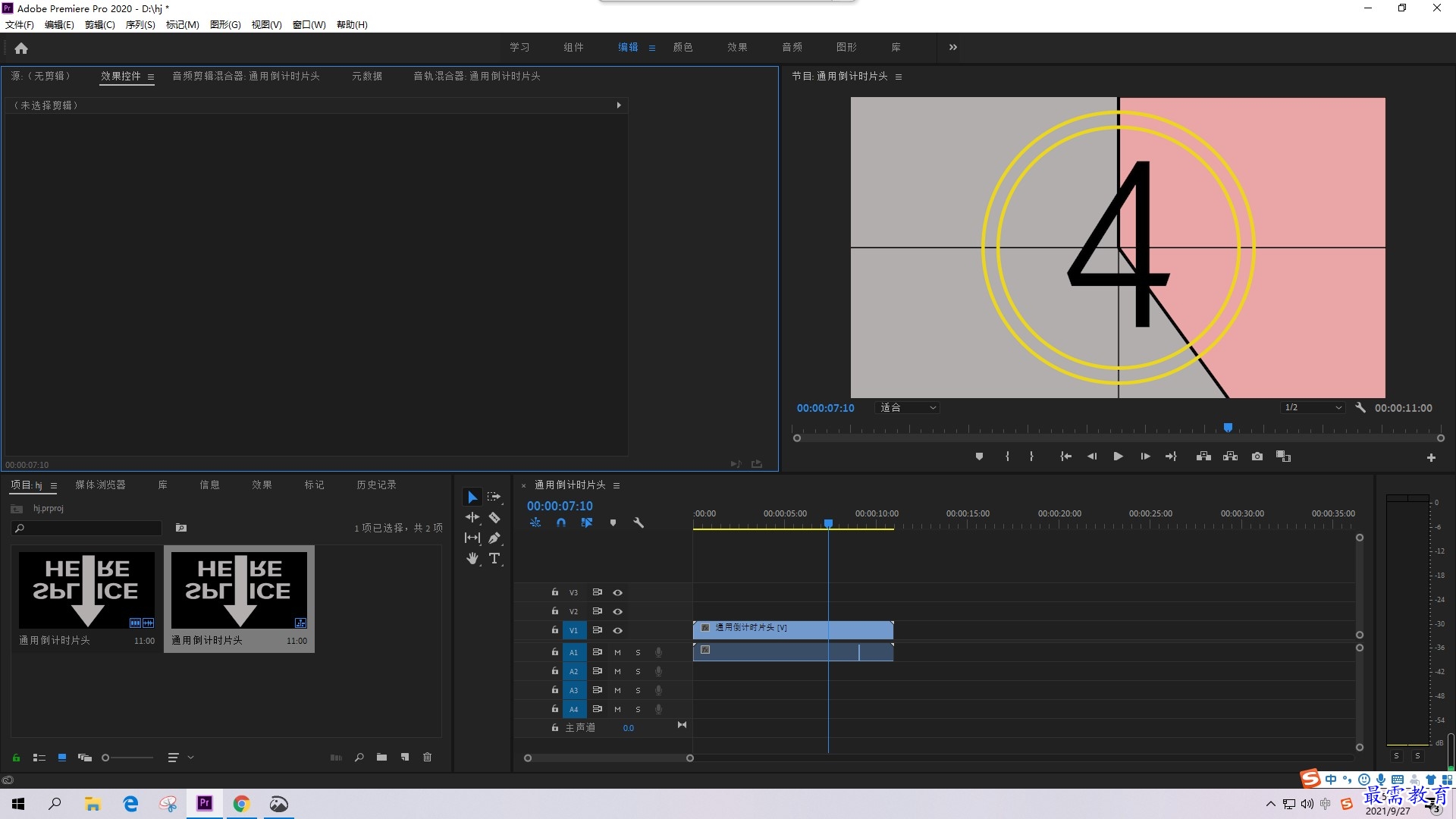Click Mark In button
1456x819 pixels.
point(1007,457)
